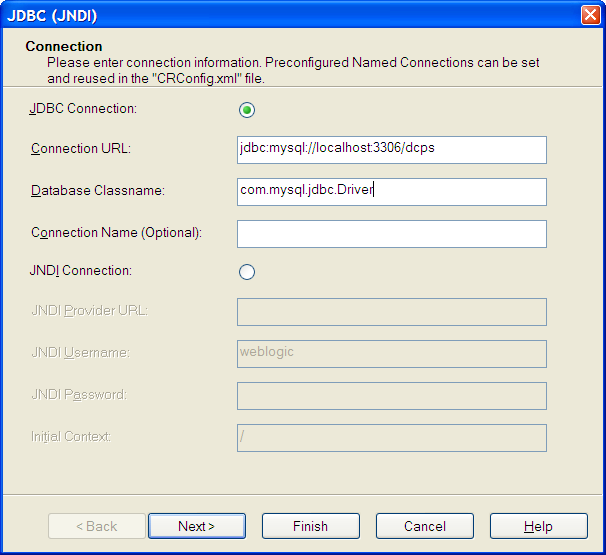Click the "JNDI Username:" label
Image resolution: width=606 pixels, height=555 pixels.
point(80,352)
